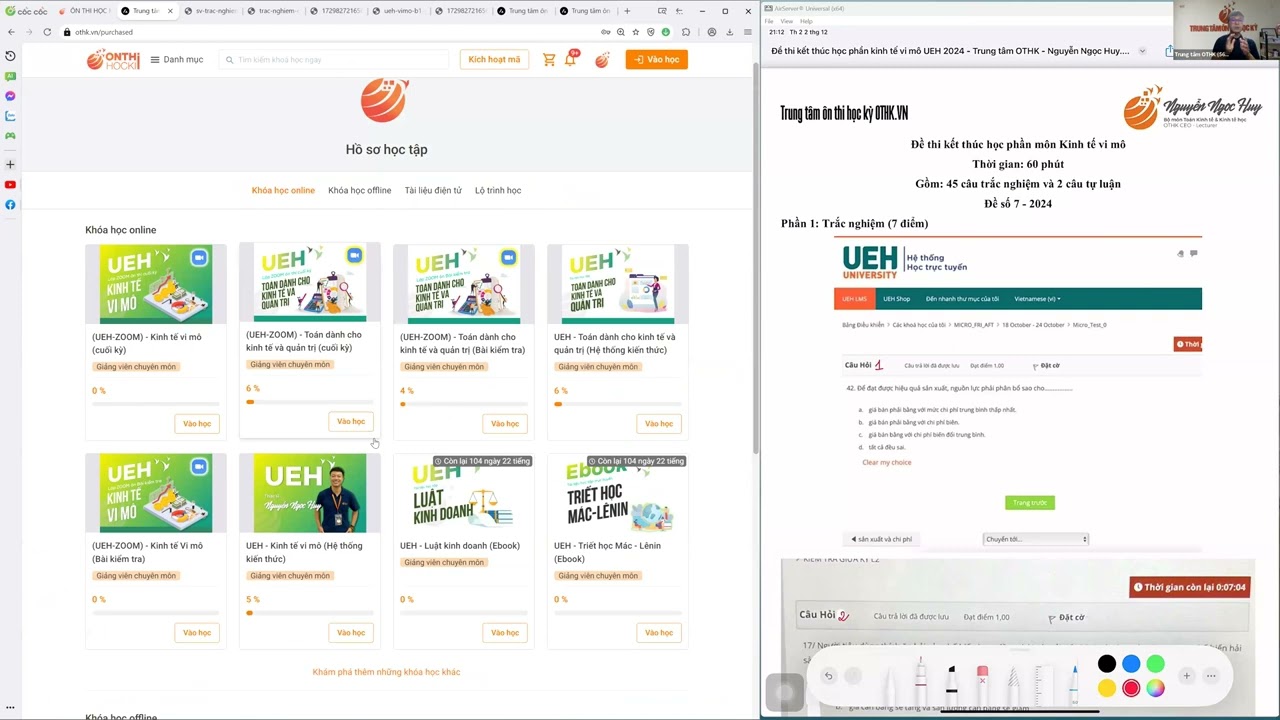The width and height of the screenshot is (1280, 720).
Task: Add a tool with the plus button
Action: tap(1187, 676)
